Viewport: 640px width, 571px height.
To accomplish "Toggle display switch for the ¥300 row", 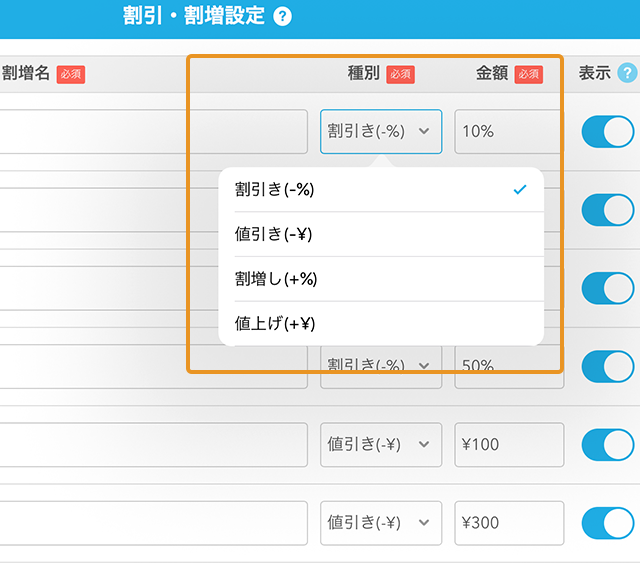I will 608,523.
